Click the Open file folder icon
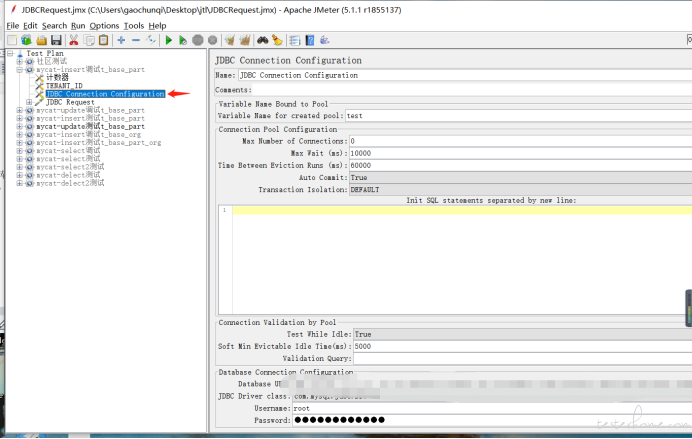 pos(41,40)
